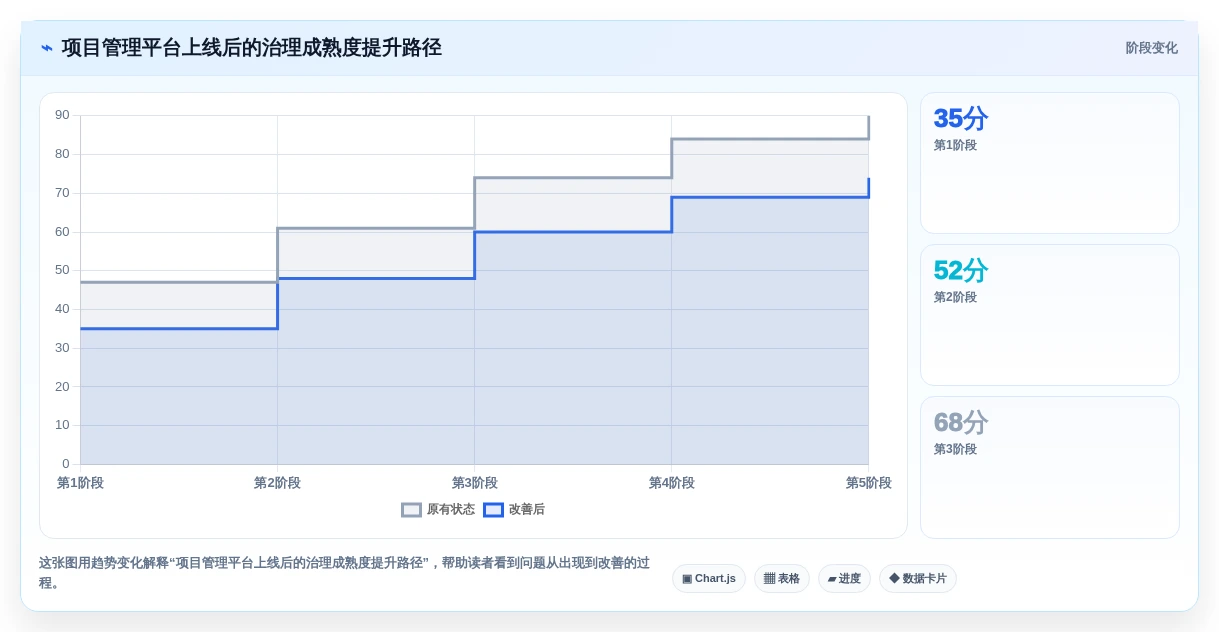Click the Chart.js tag chip

[x=709, y=578]
